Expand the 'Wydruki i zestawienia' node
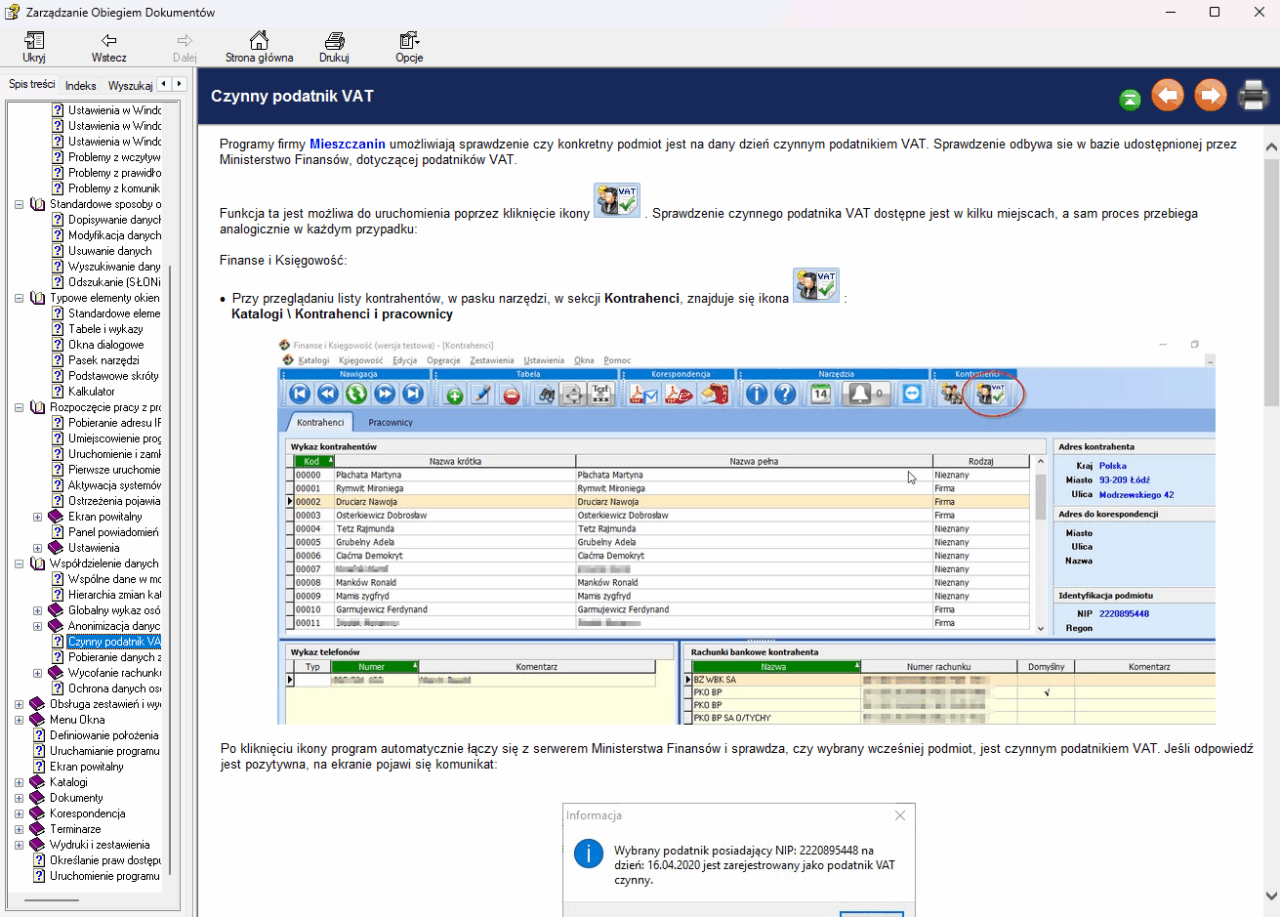The width and height of the screenshot is (1280, 917). [x=19, y=845]
